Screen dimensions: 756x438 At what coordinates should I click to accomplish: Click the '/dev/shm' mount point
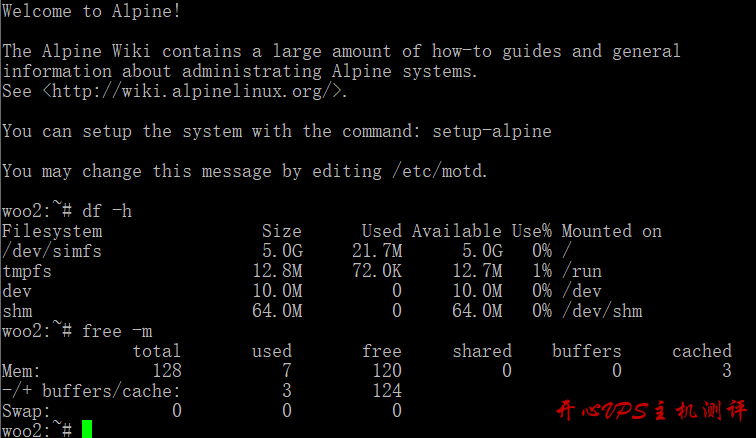click(602, 311)
